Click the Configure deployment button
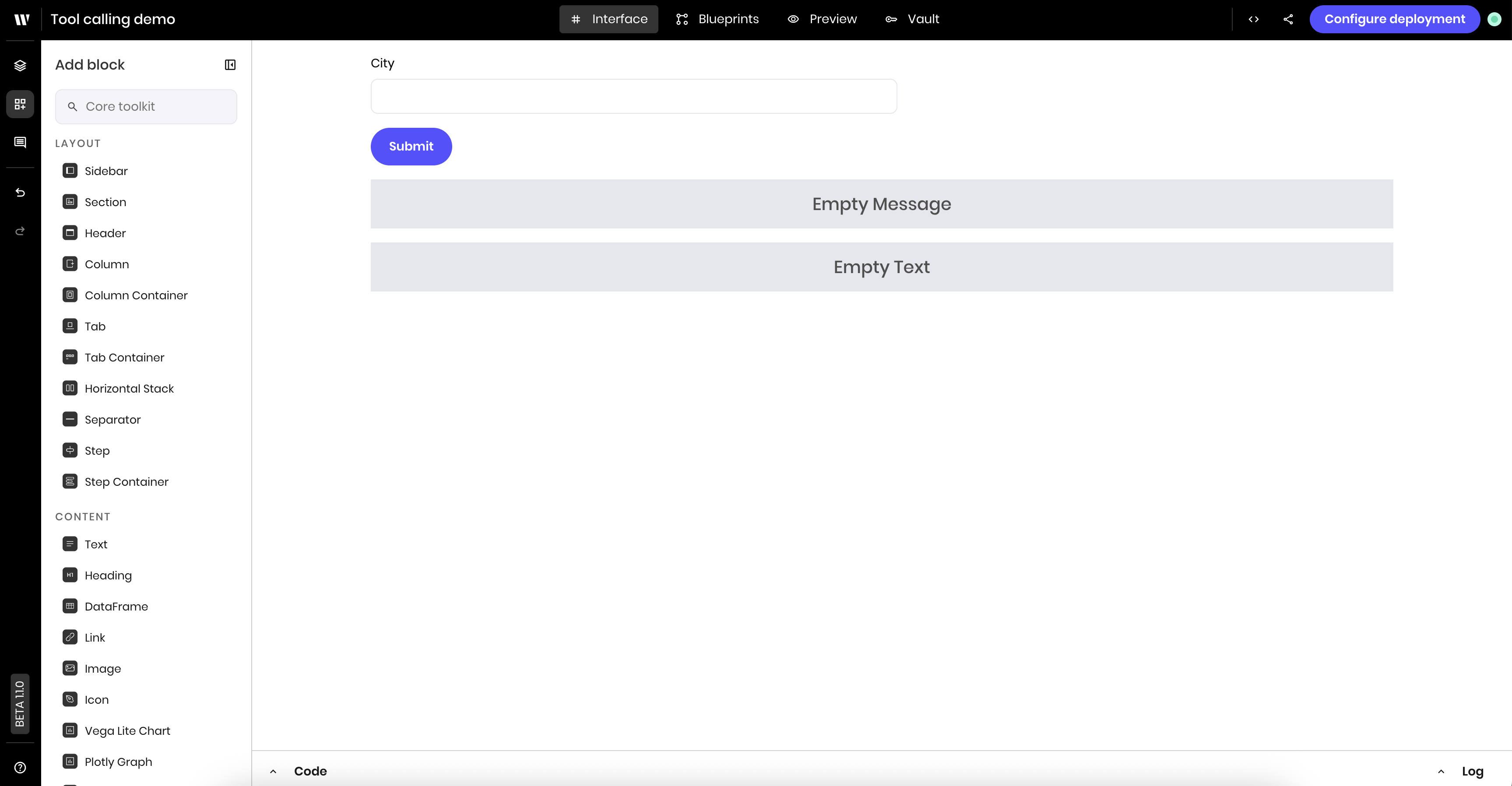Screen dimensions: 1512x786 1394,19
